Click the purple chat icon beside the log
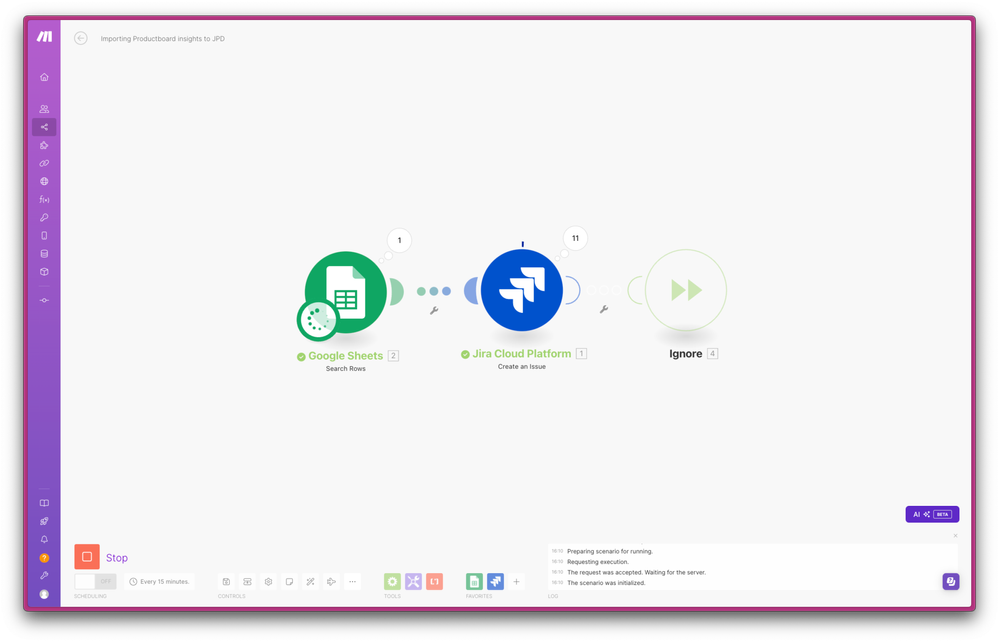 [951, 581]
